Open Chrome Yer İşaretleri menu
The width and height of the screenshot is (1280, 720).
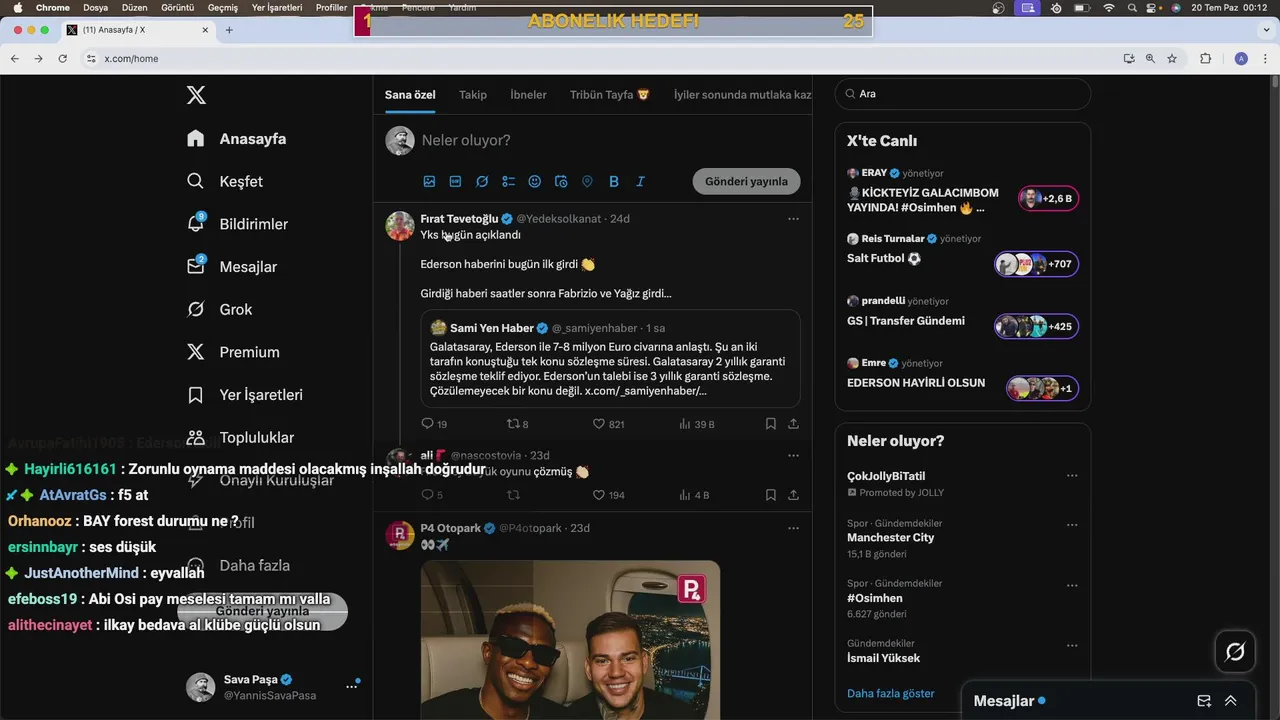coord(276,7)
